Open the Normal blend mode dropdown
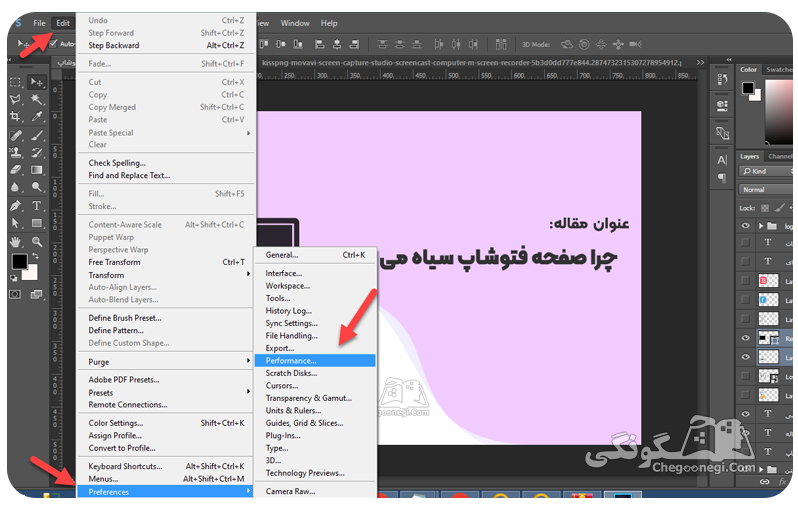 pos(766,190)
